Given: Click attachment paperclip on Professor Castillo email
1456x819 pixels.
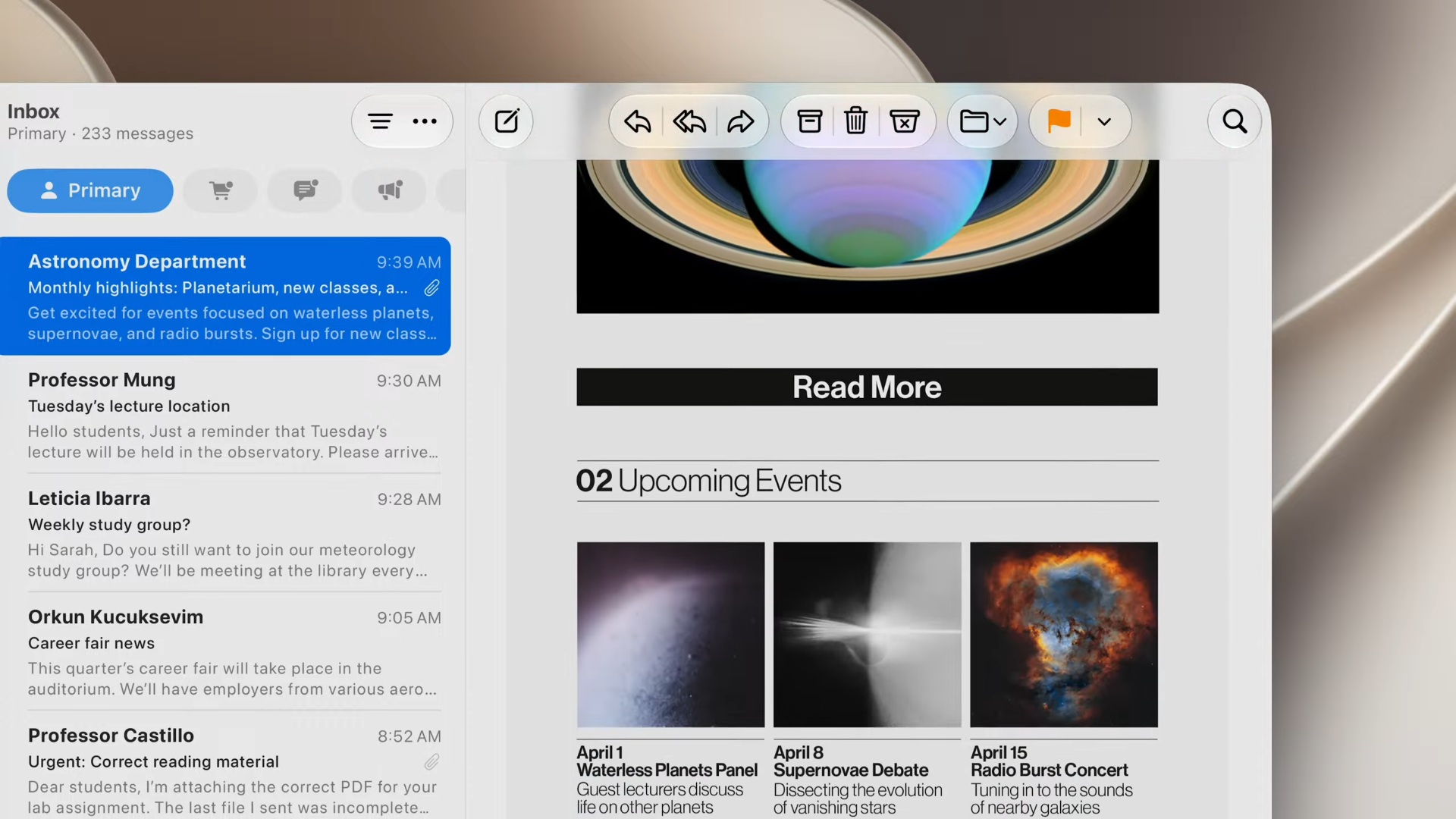Looking at the screenshot, I should 431,761.
